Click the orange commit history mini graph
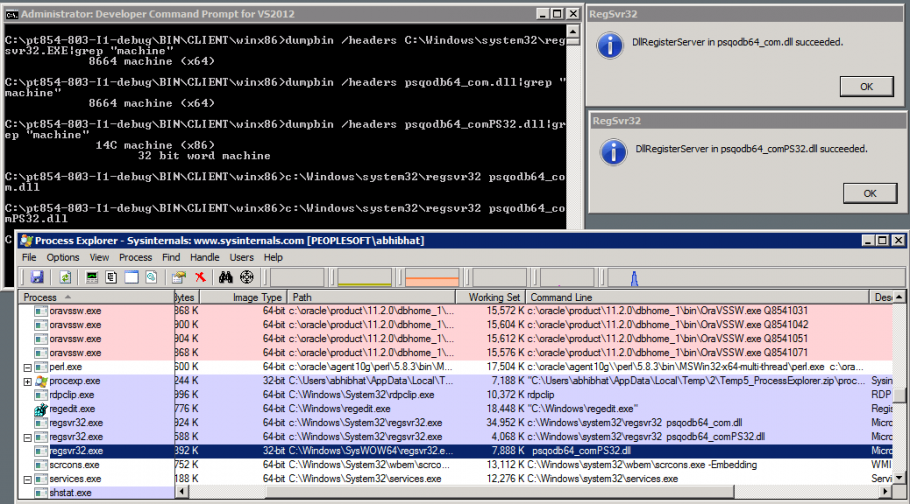This screenshot has width=910, height=504. tap(432, 278)
